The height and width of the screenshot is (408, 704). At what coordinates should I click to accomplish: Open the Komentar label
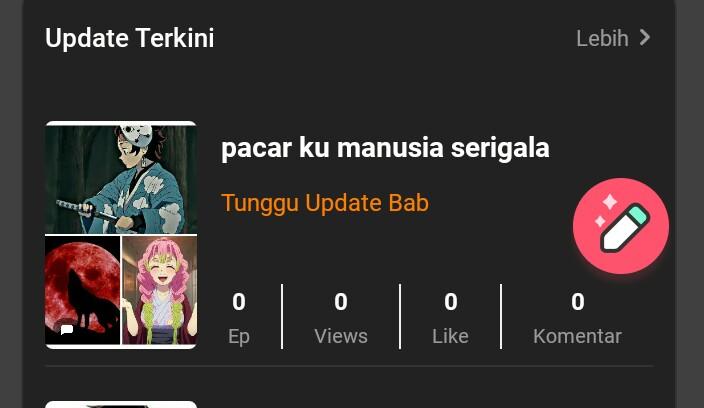[577, 336]
